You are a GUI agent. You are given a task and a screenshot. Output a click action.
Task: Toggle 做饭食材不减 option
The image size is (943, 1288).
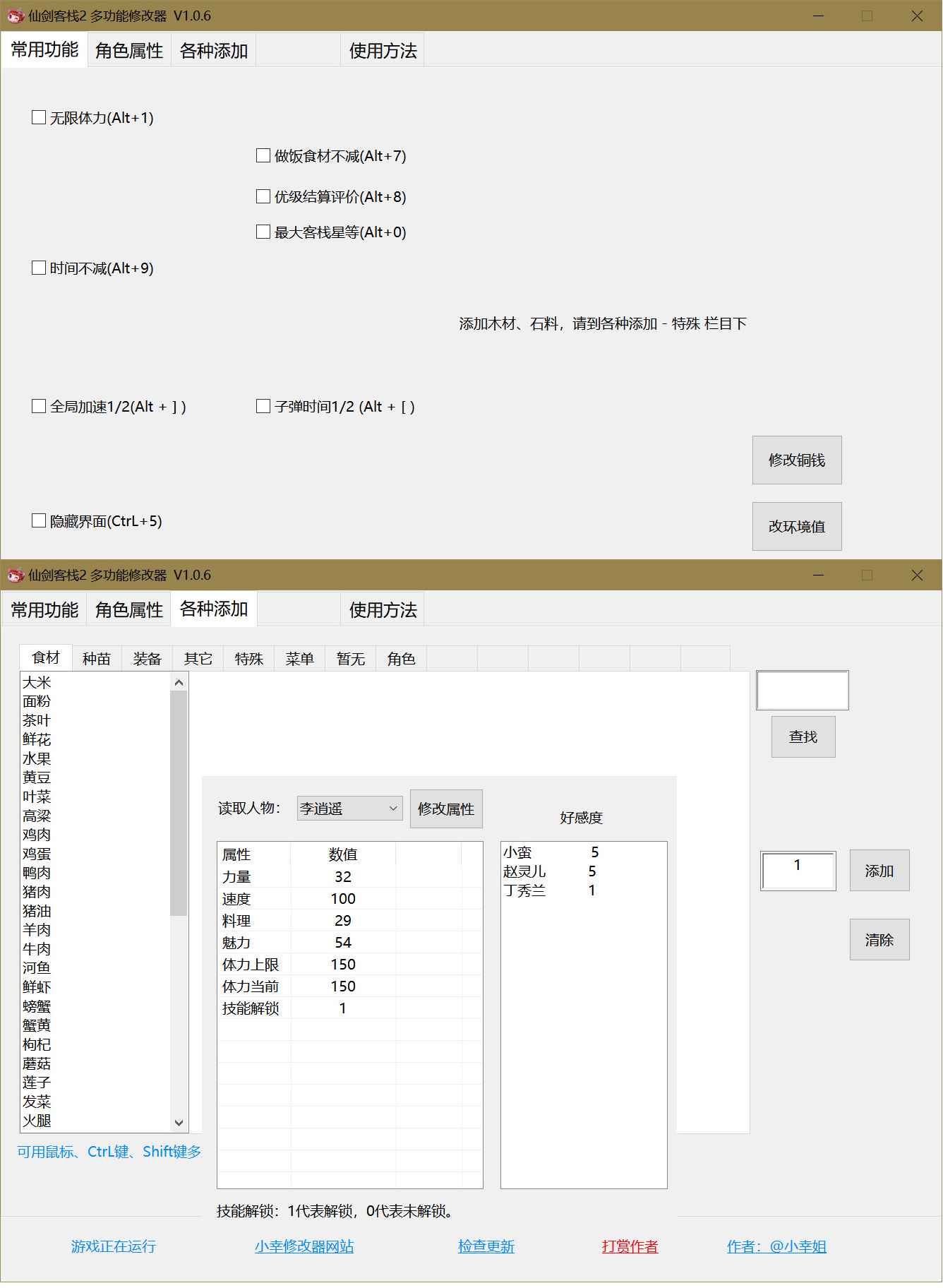(x=263, y=156)
